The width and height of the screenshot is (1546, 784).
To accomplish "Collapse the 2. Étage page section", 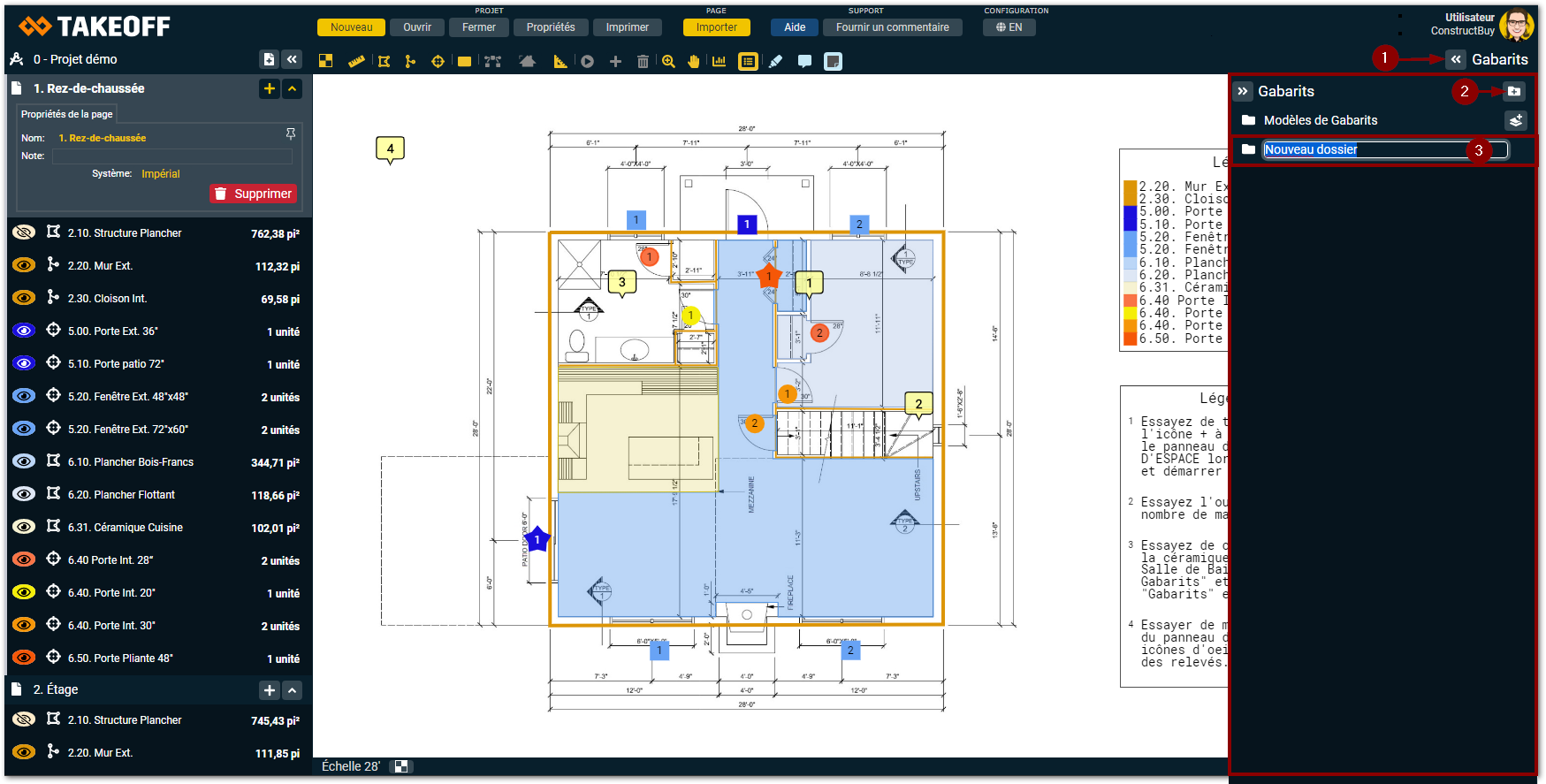I will (x=293, y=690).
